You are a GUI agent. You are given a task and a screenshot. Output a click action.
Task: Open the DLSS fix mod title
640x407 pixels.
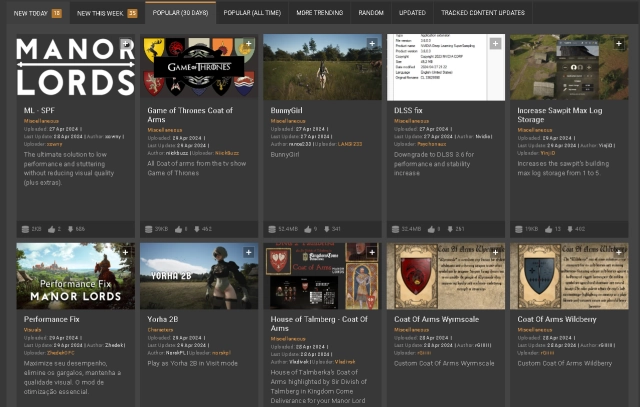coord(408,110)
